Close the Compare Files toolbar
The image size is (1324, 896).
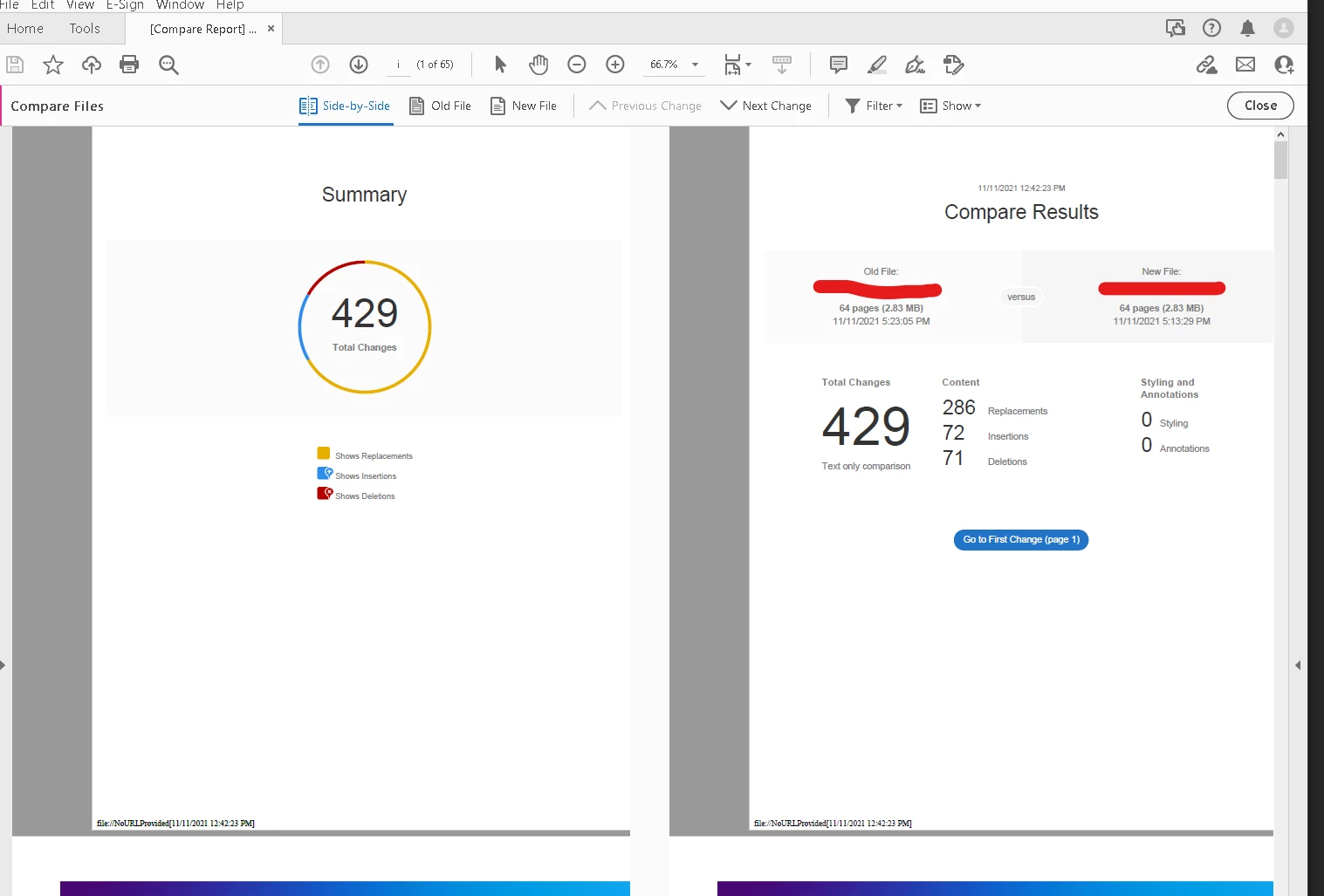[1260, 106]
